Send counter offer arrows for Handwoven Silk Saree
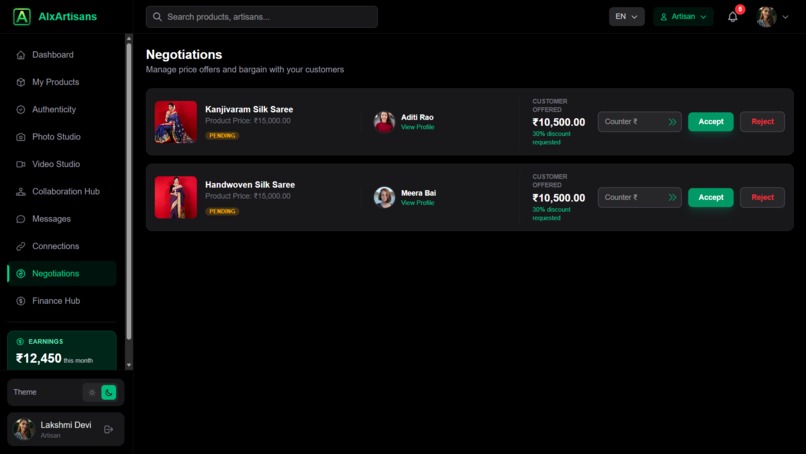This screenshot has height=454, width=806. (x=672, y=197)
